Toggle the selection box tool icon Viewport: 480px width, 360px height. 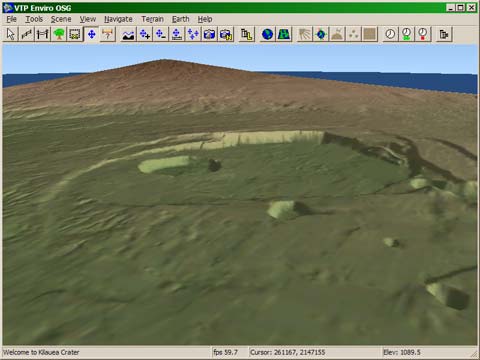(75, 34)
